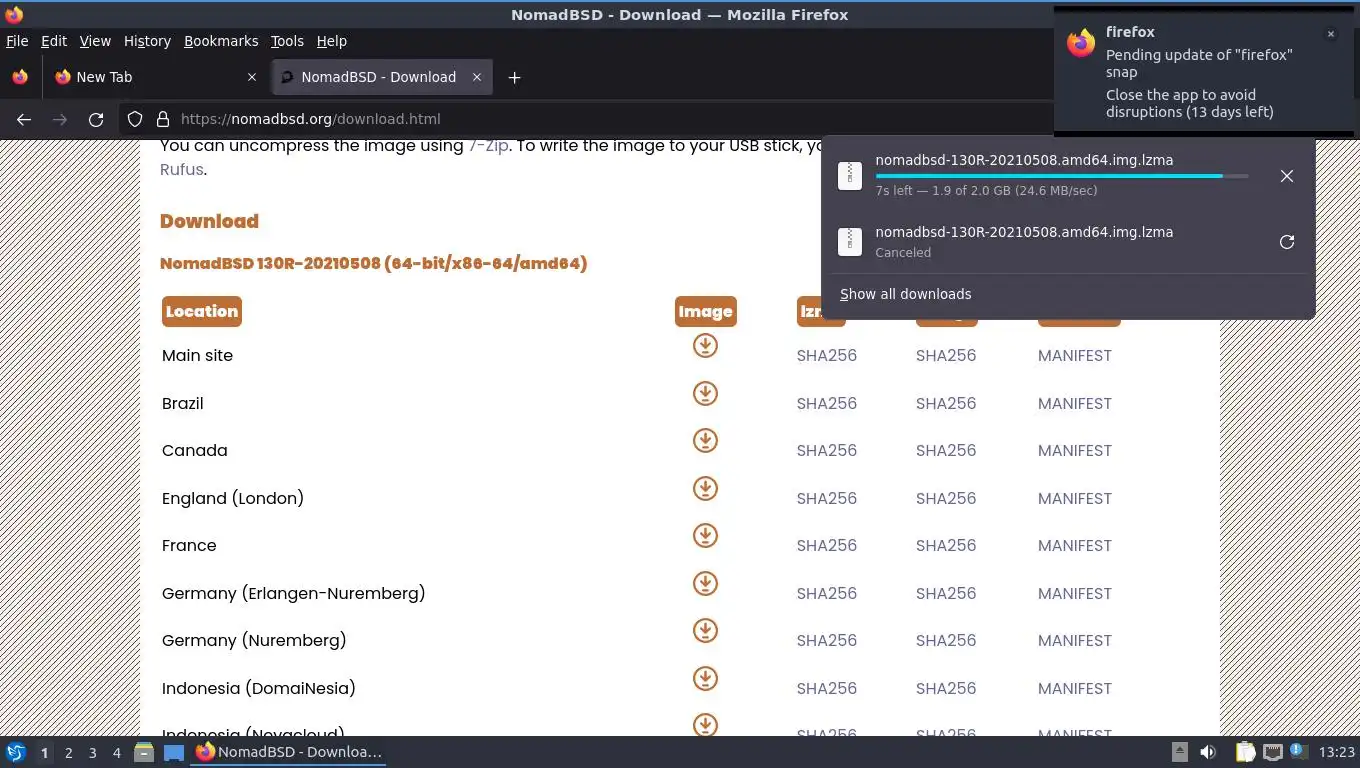Download image from Main site mirror

tap(705, 346)
